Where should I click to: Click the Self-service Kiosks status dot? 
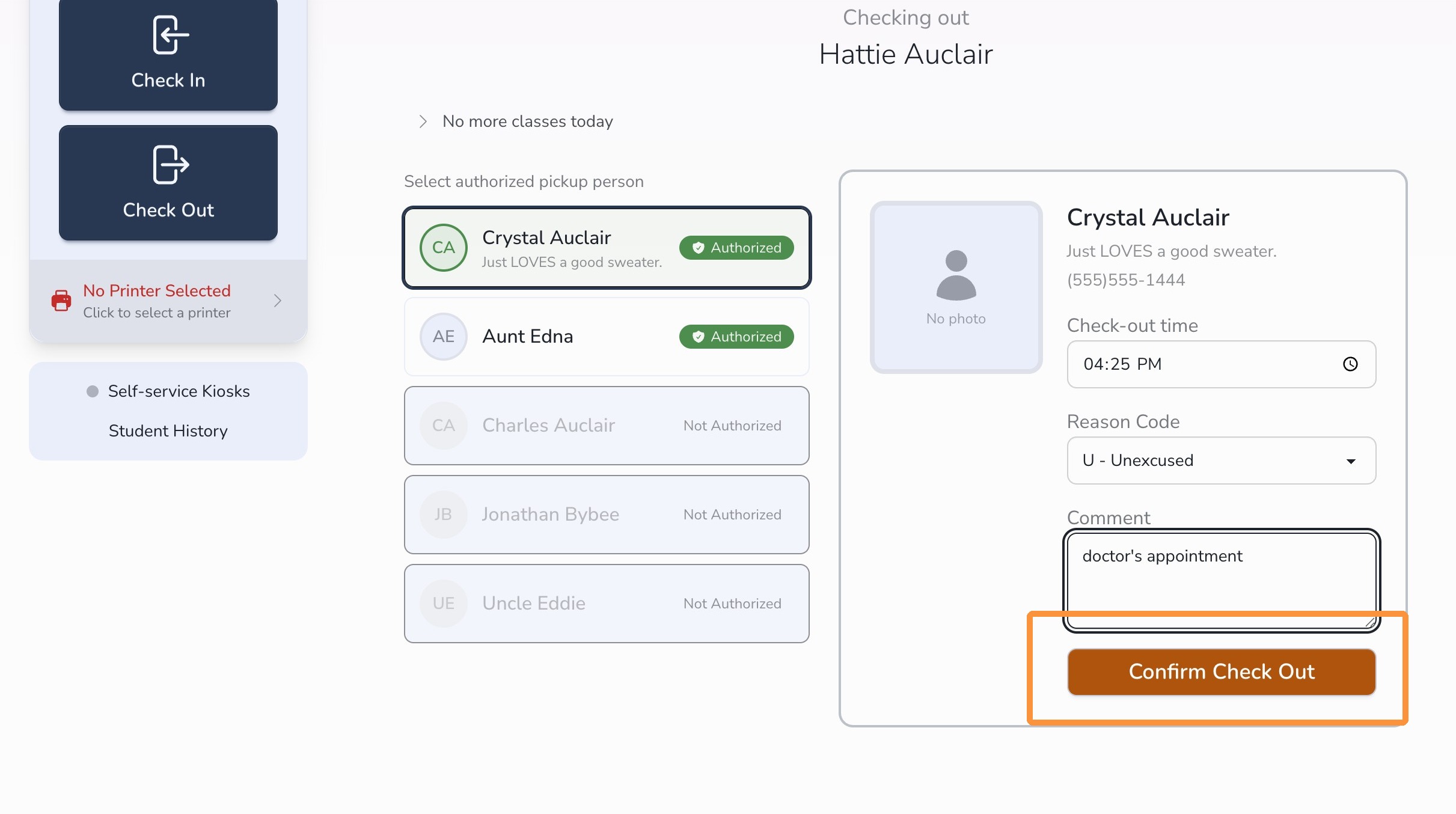pos(93,391)
